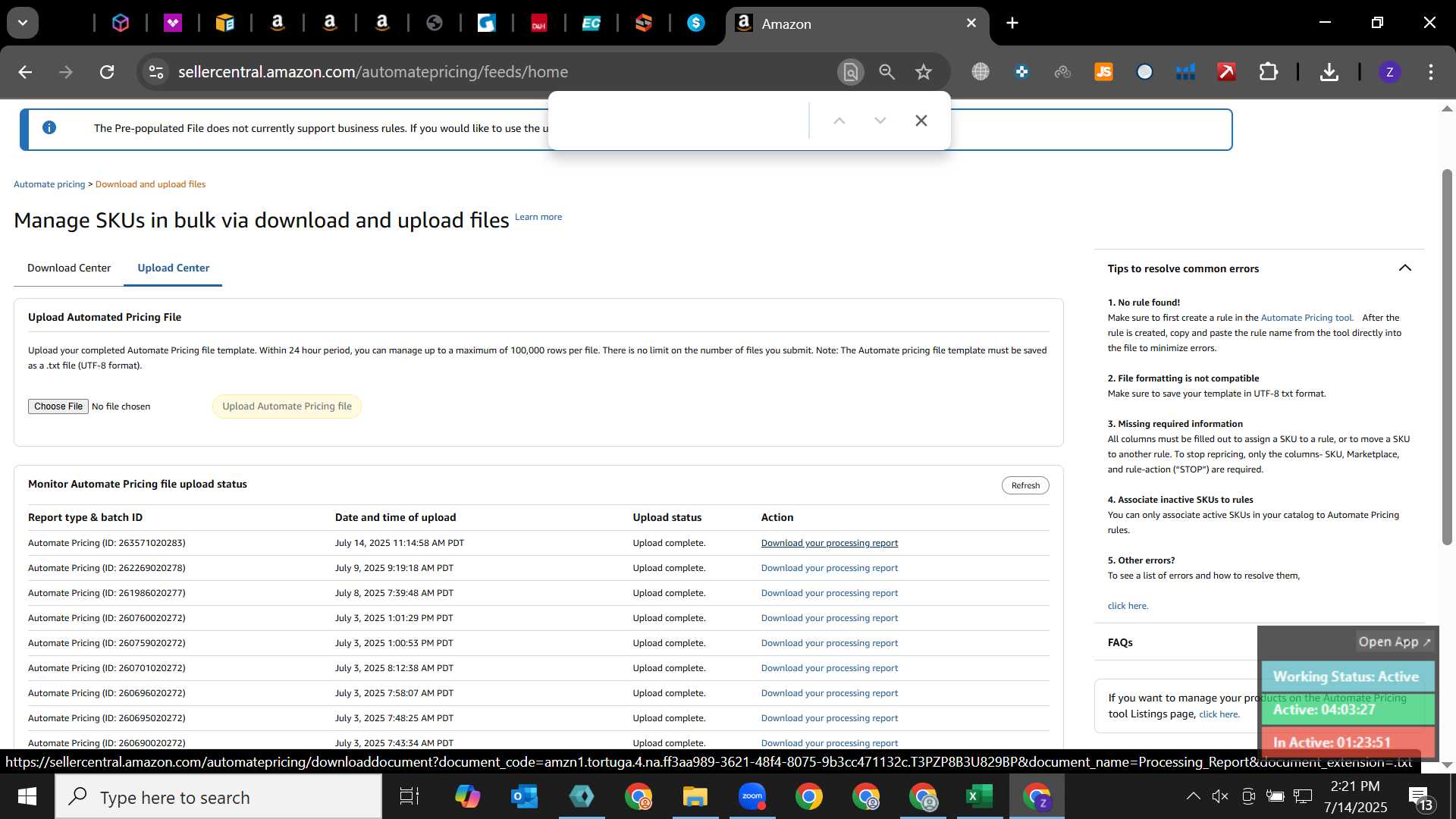Click the red arrow extension icon
Viewport: 1456px width, 819px height.
tap(1226, 72)
